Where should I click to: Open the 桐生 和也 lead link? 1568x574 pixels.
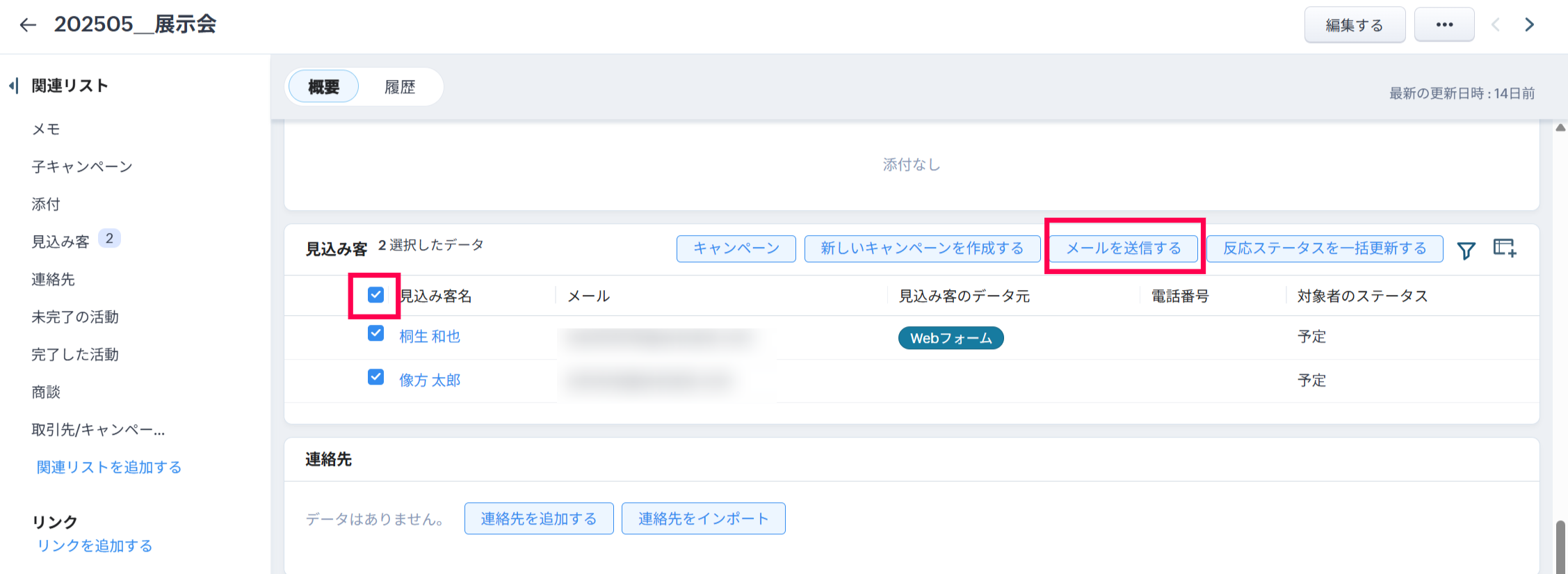point(429,337)
